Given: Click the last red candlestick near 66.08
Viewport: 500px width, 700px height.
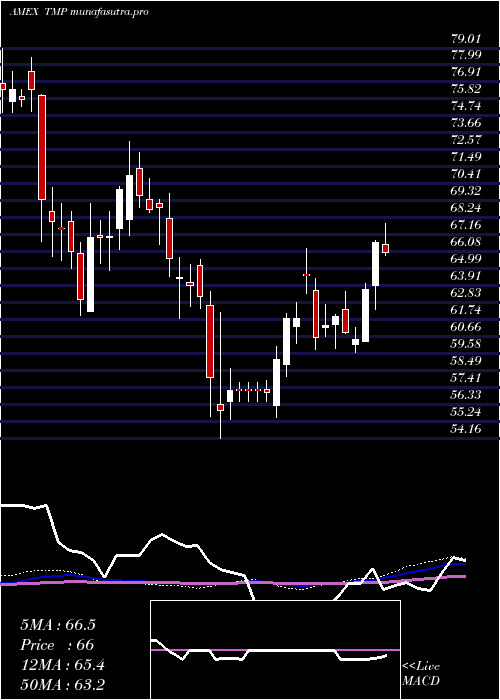Looking at the screenshot, I should 386,248.
